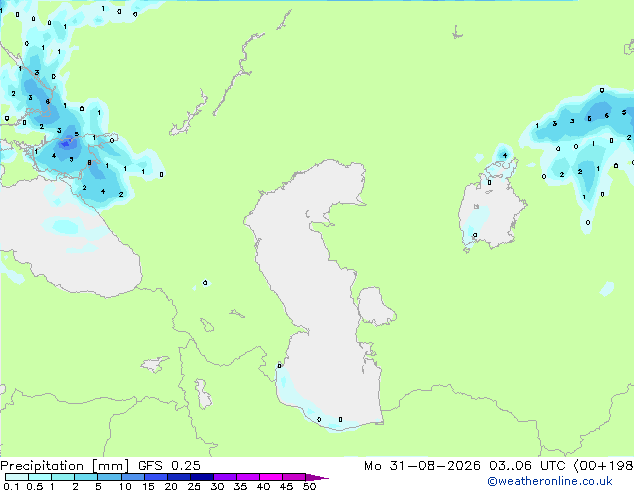
Task: Click the magenta arrow ending the legend
Action: click(x=317, y=477)
